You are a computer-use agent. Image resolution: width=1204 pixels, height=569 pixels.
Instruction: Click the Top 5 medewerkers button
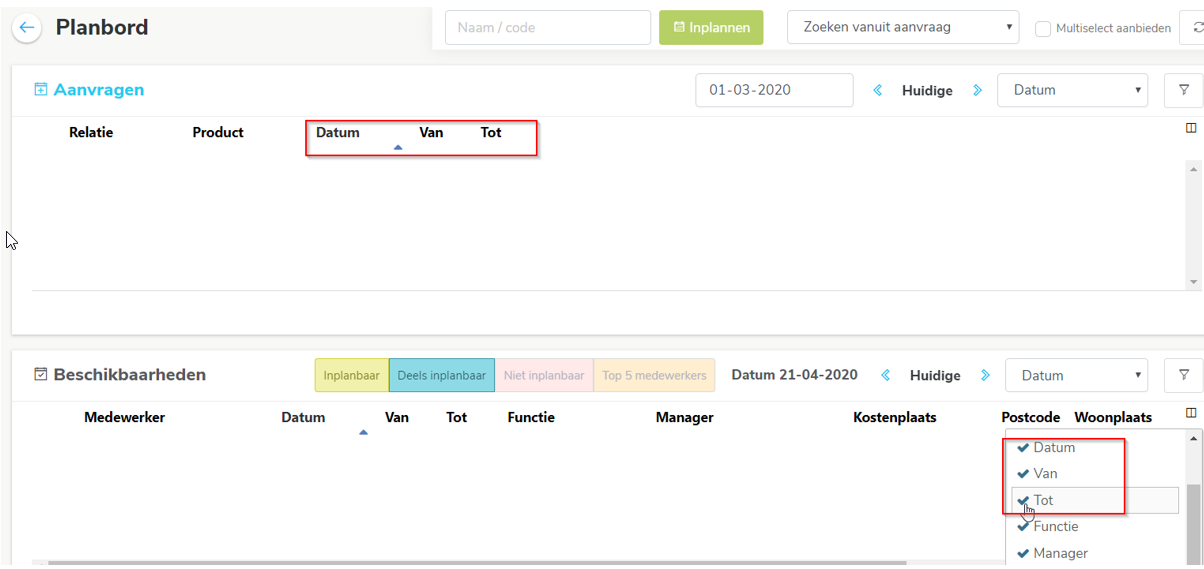point(654,375)
